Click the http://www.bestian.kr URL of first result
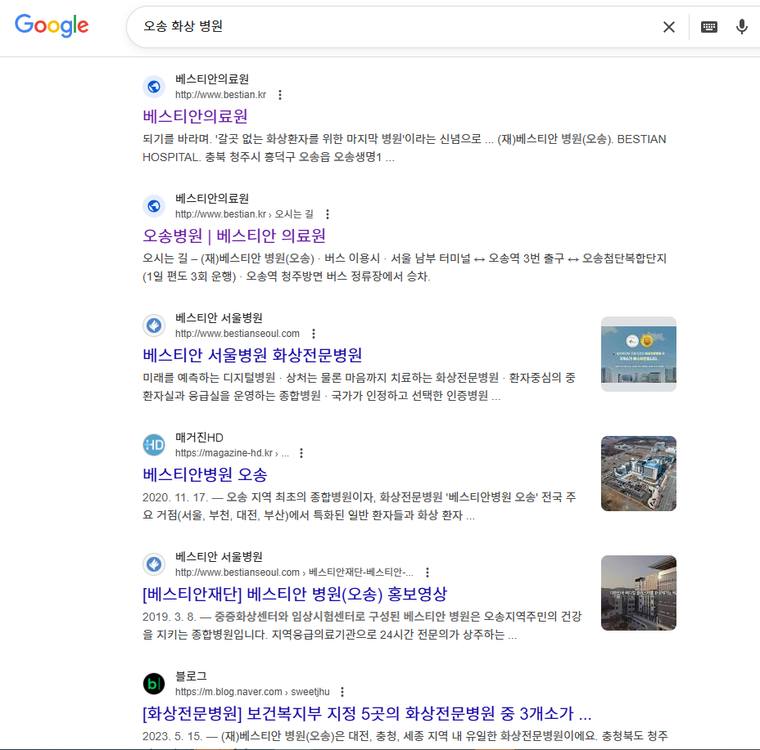The height and width of the screenshot is (750, 760). [x=221, y=95]
